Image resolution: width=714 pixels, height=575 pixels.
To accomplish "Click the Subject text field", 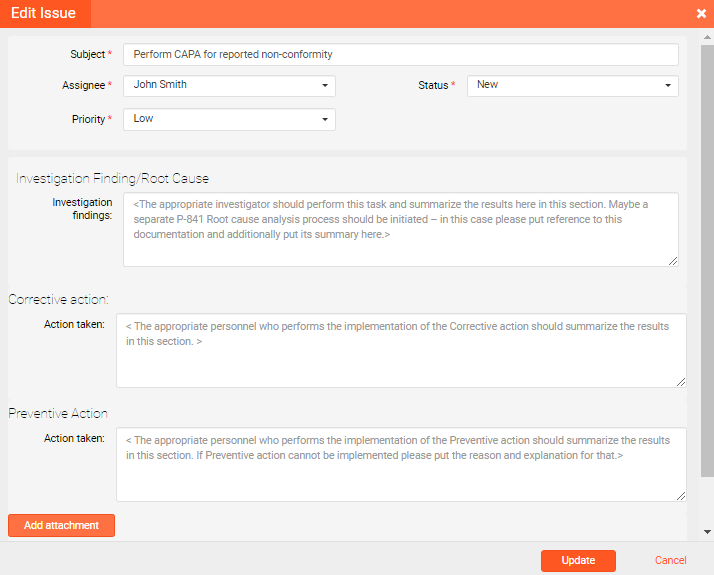I will [400, 54].
